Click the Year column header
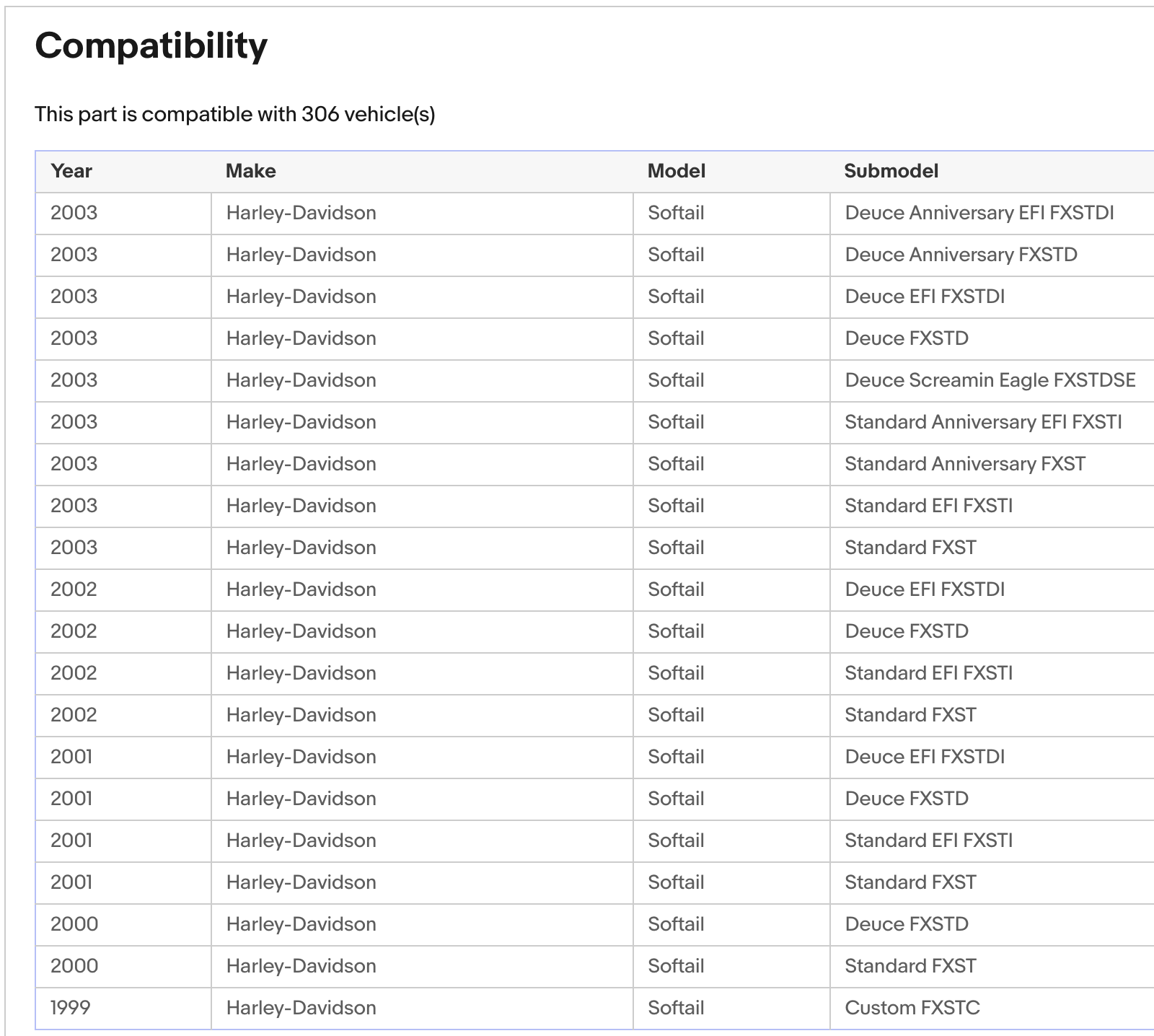Screen dimensions: 1154x1036 (71, 171)
